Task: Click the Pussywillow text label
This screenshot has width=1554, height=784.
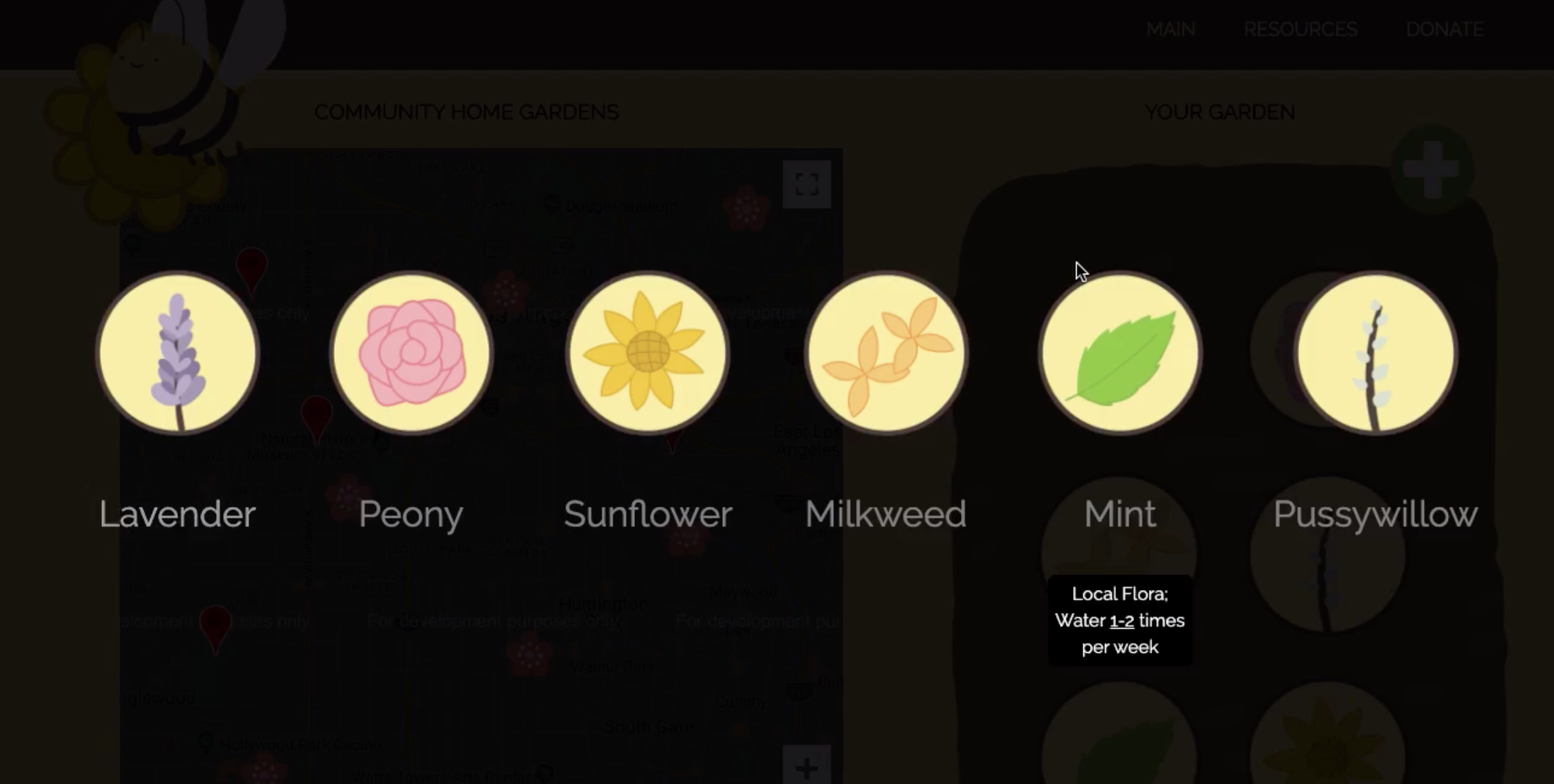Action: [x=1375, y=516]
